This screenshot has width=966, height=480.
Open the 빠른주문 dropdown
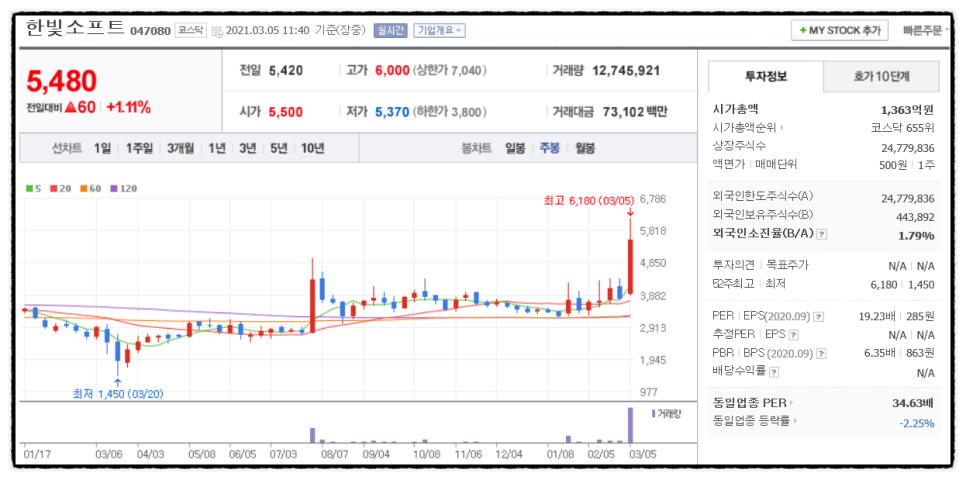tap(926, 30)
